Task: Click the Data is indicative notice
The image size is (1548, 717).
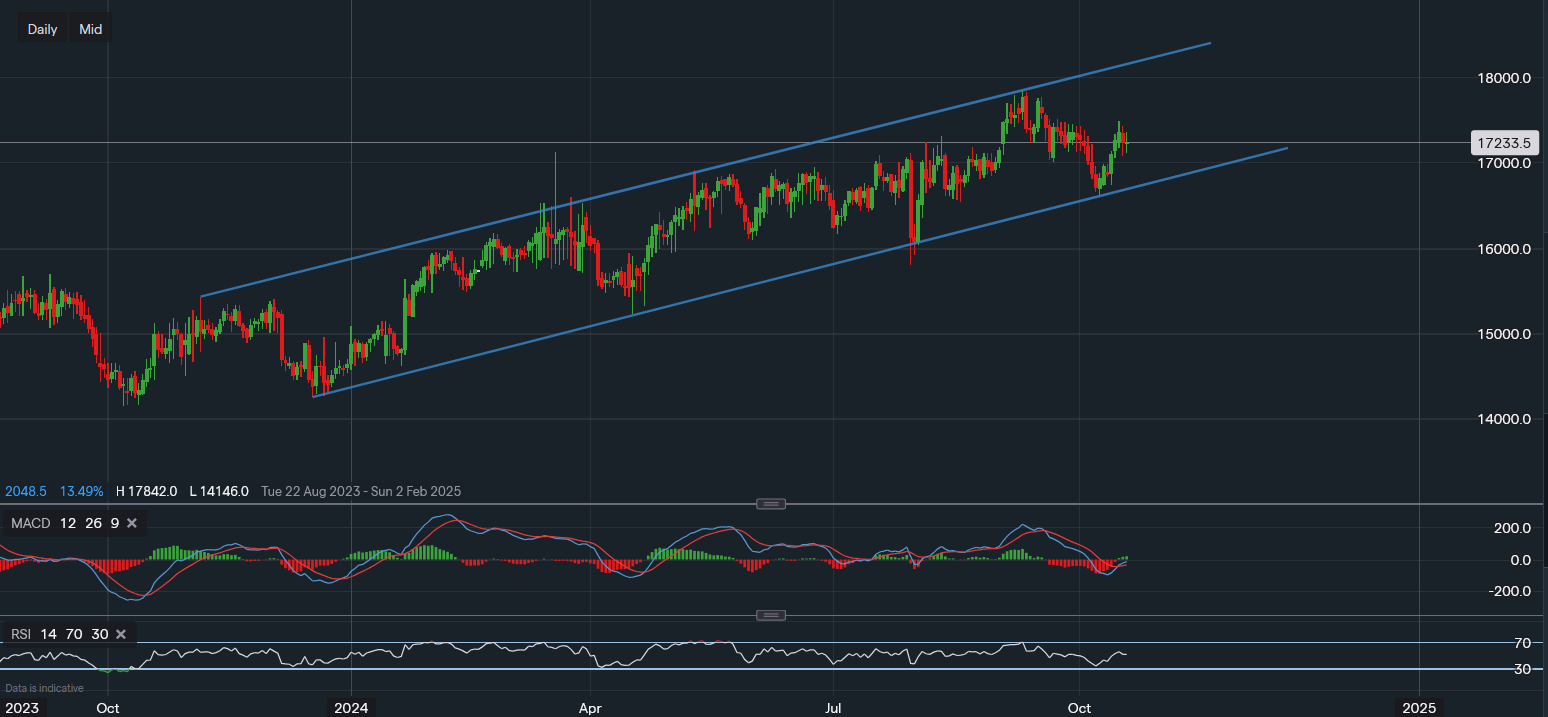Action: click(45, 688)
